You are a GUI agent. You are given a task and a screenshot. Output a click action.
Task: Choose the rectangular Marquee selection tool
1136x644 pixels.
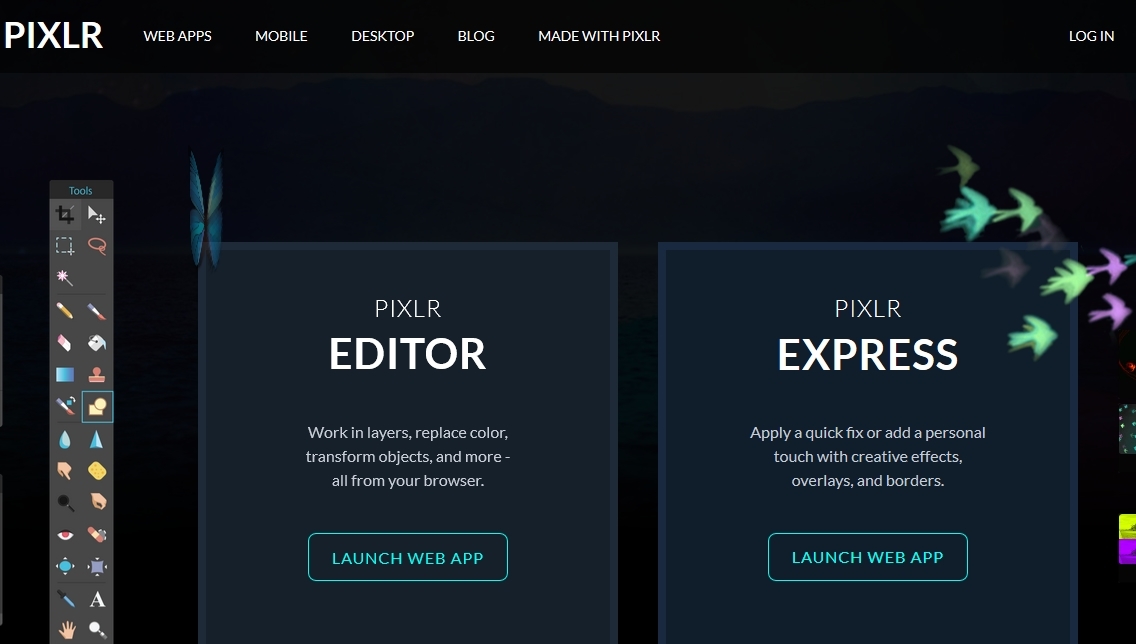[x=65, y=246]
